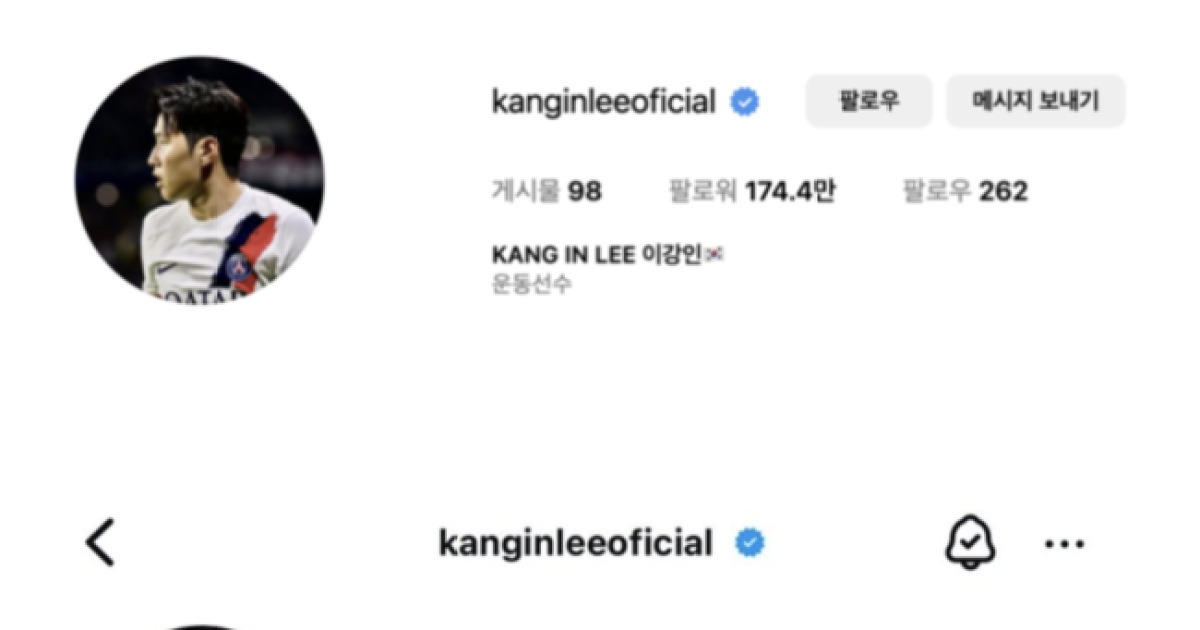Tap the 메시지 보내기 message button
This screenshot has width=1200, height=630.
tap(1036, 101)
